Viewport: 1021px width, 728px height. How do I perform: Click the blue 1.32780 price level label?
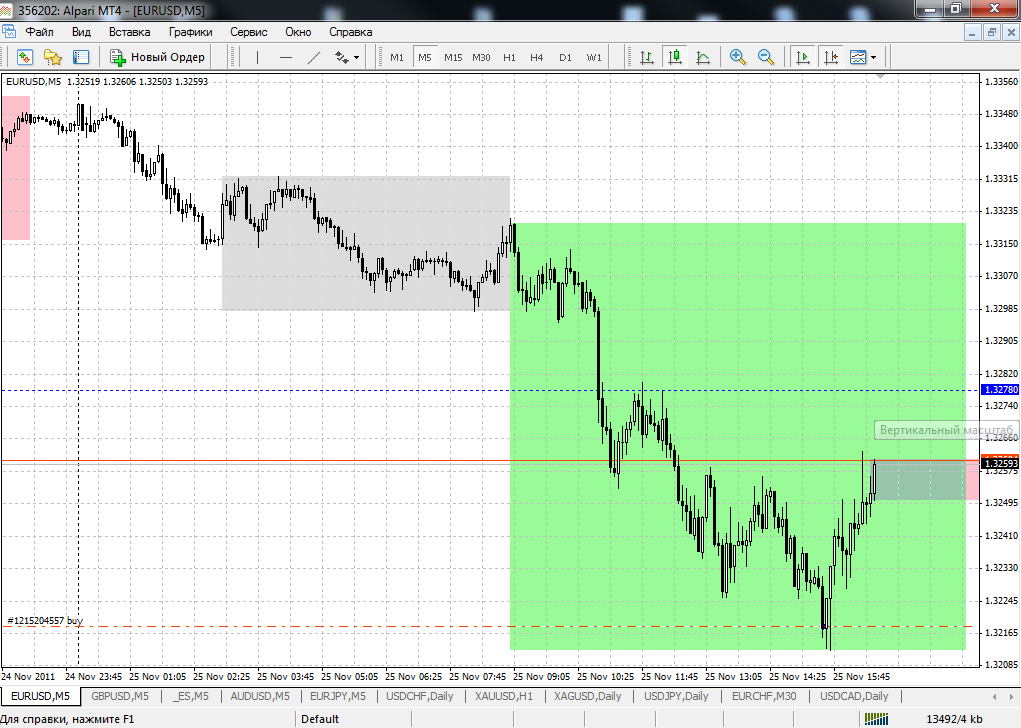[1000, 389]
